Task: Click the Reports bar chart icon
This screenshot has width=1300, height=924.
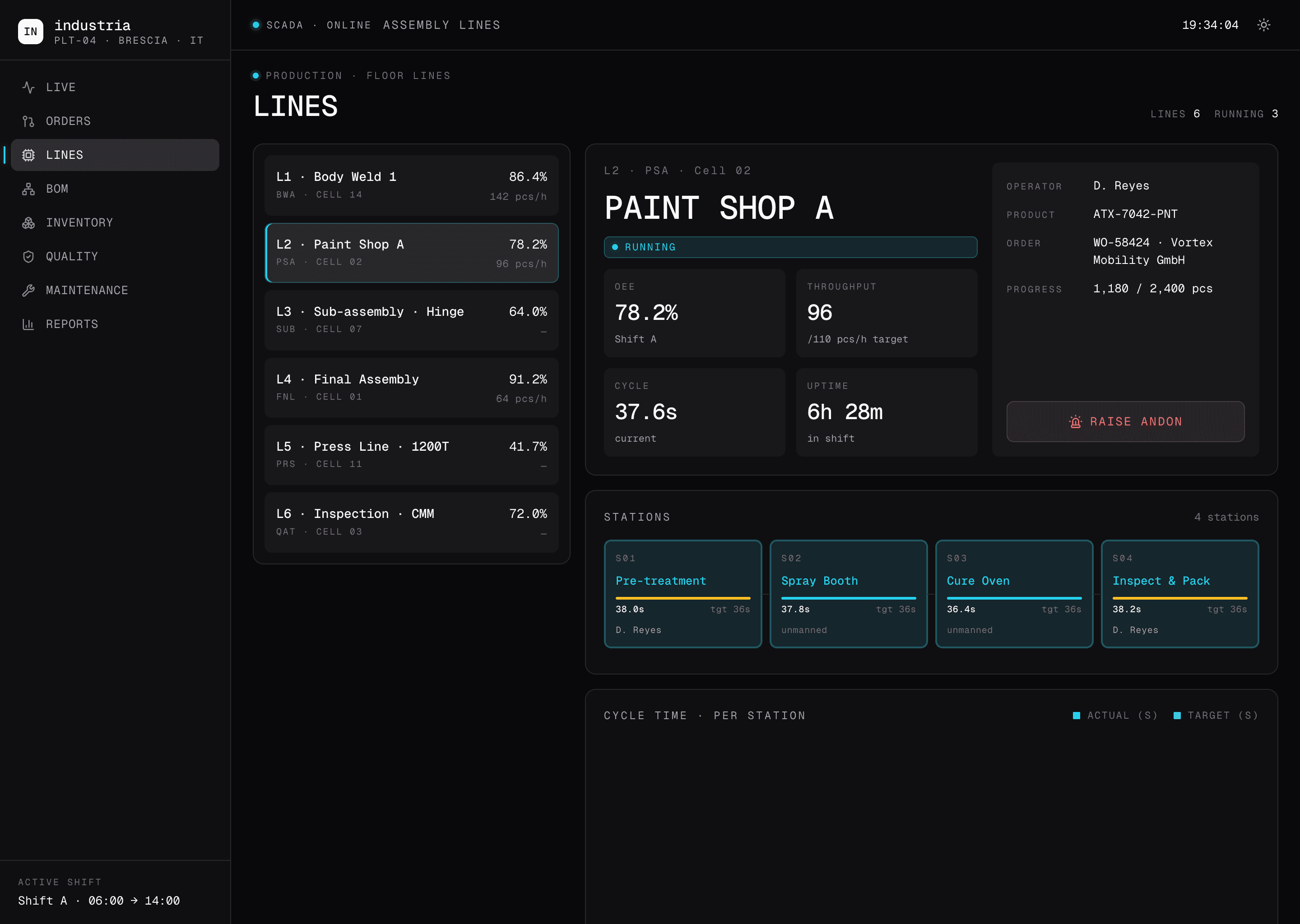Action: [28, 324]
